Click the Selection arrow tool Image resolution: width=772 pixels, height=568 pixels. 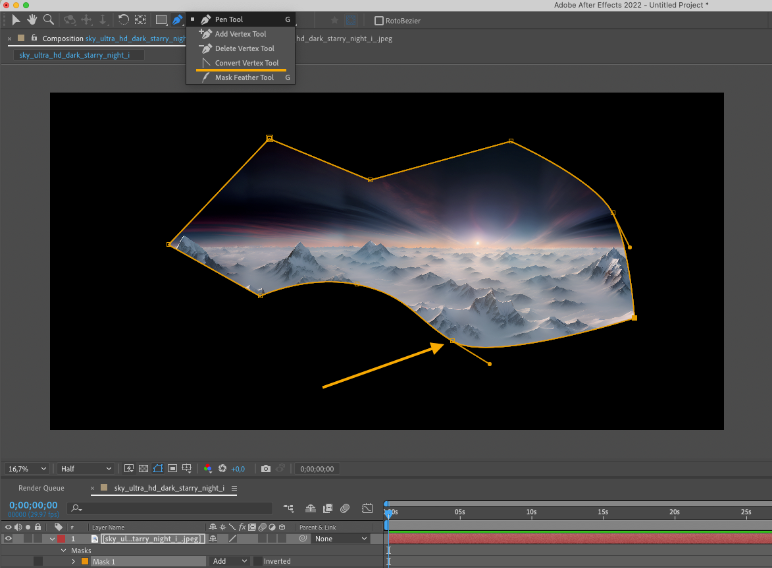(16, 19)
